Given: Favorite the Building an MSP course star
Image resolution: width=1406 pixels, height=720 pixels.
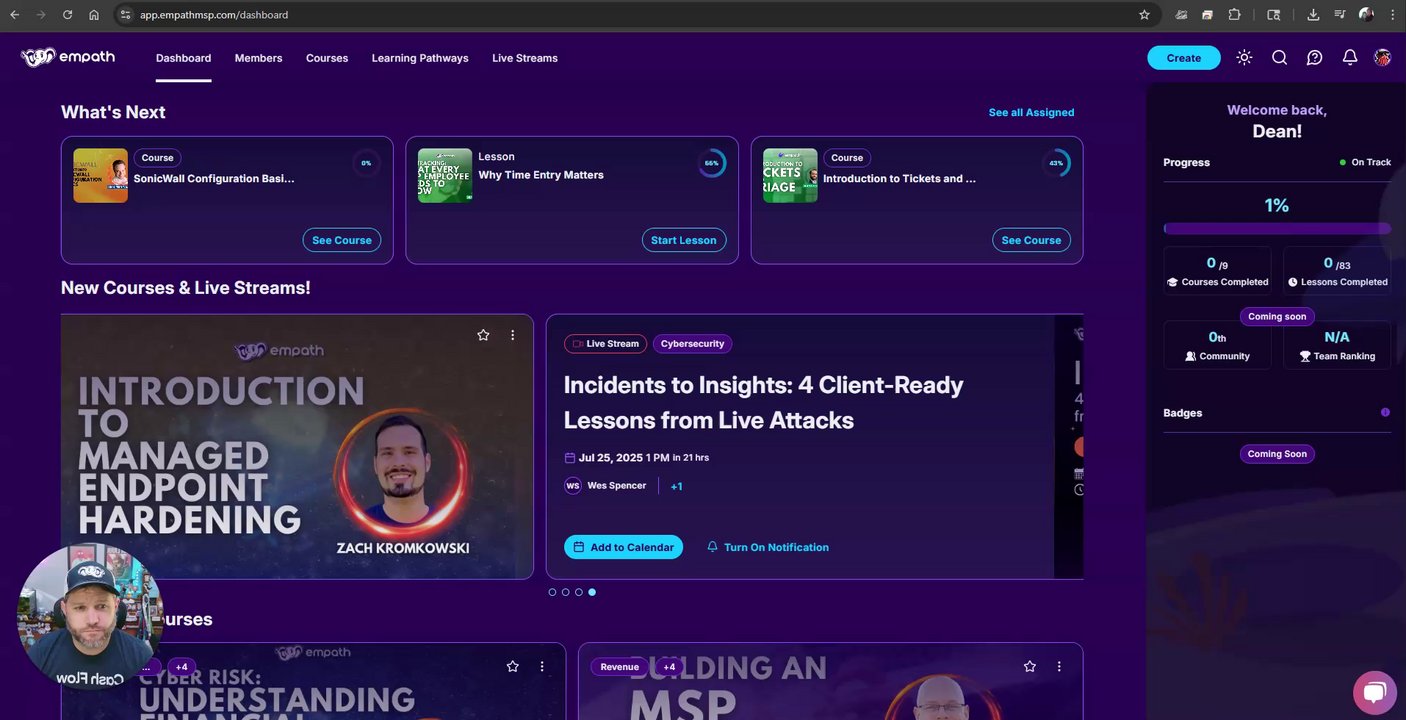Looking at the screenshot, I should point(1030,666).
